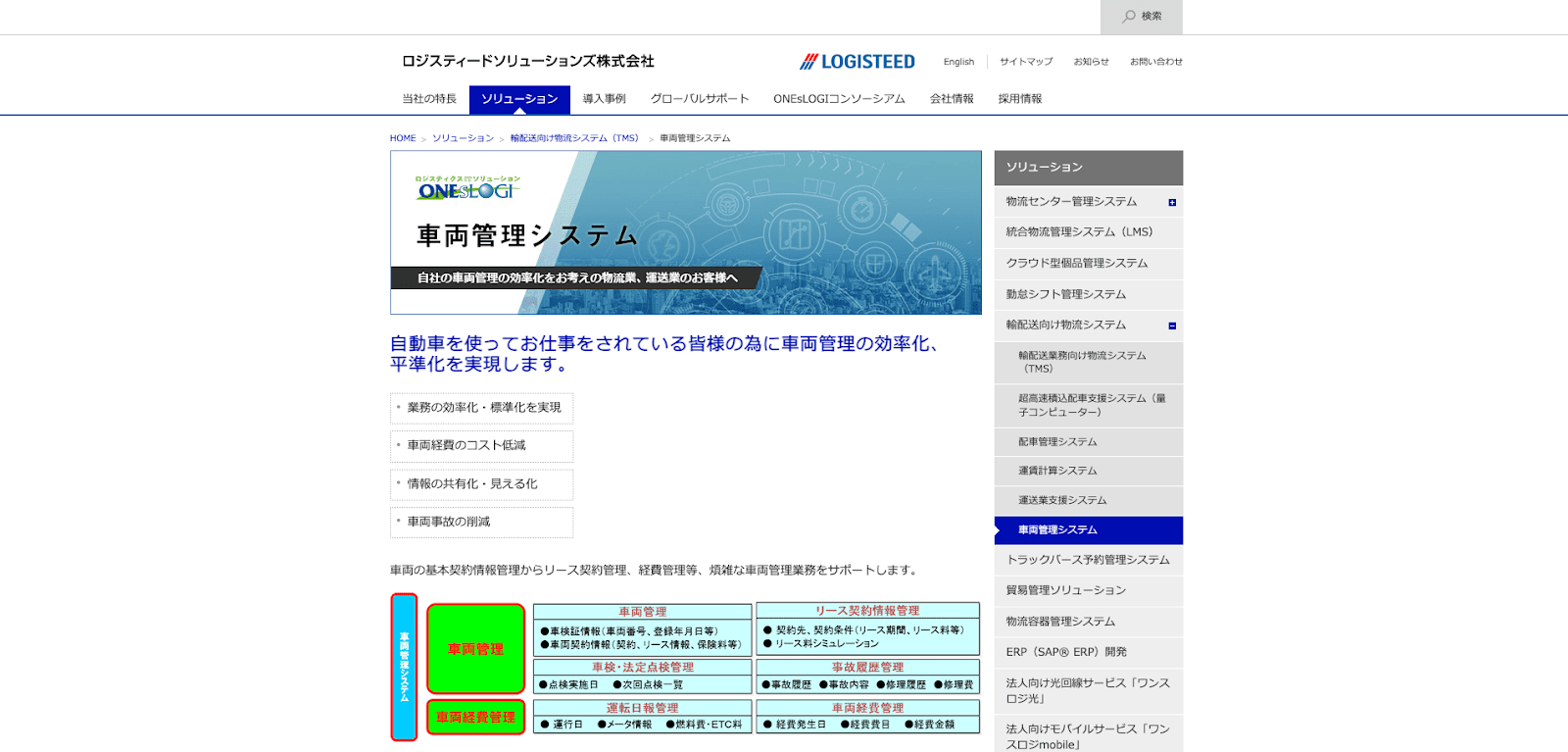Image resolution: width=1568 pixels, height=752 pixels.
Task: Click the ONEsLOGI banner logo
Action: (467, 188)
